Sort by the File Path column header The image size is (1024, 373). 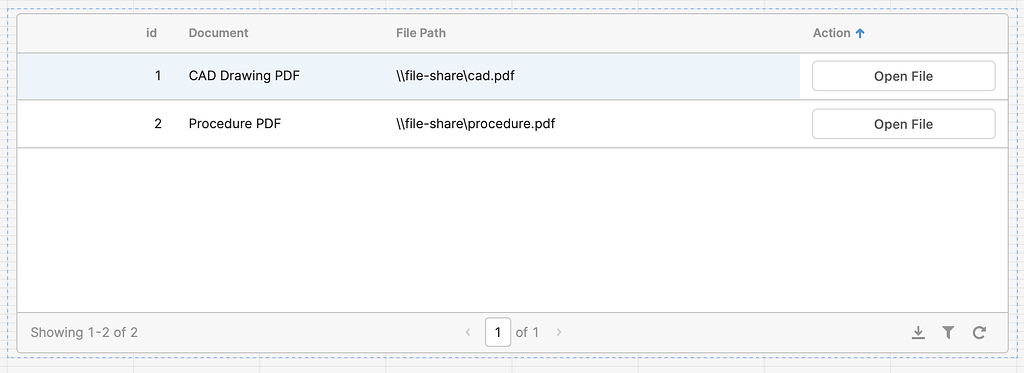421,33
